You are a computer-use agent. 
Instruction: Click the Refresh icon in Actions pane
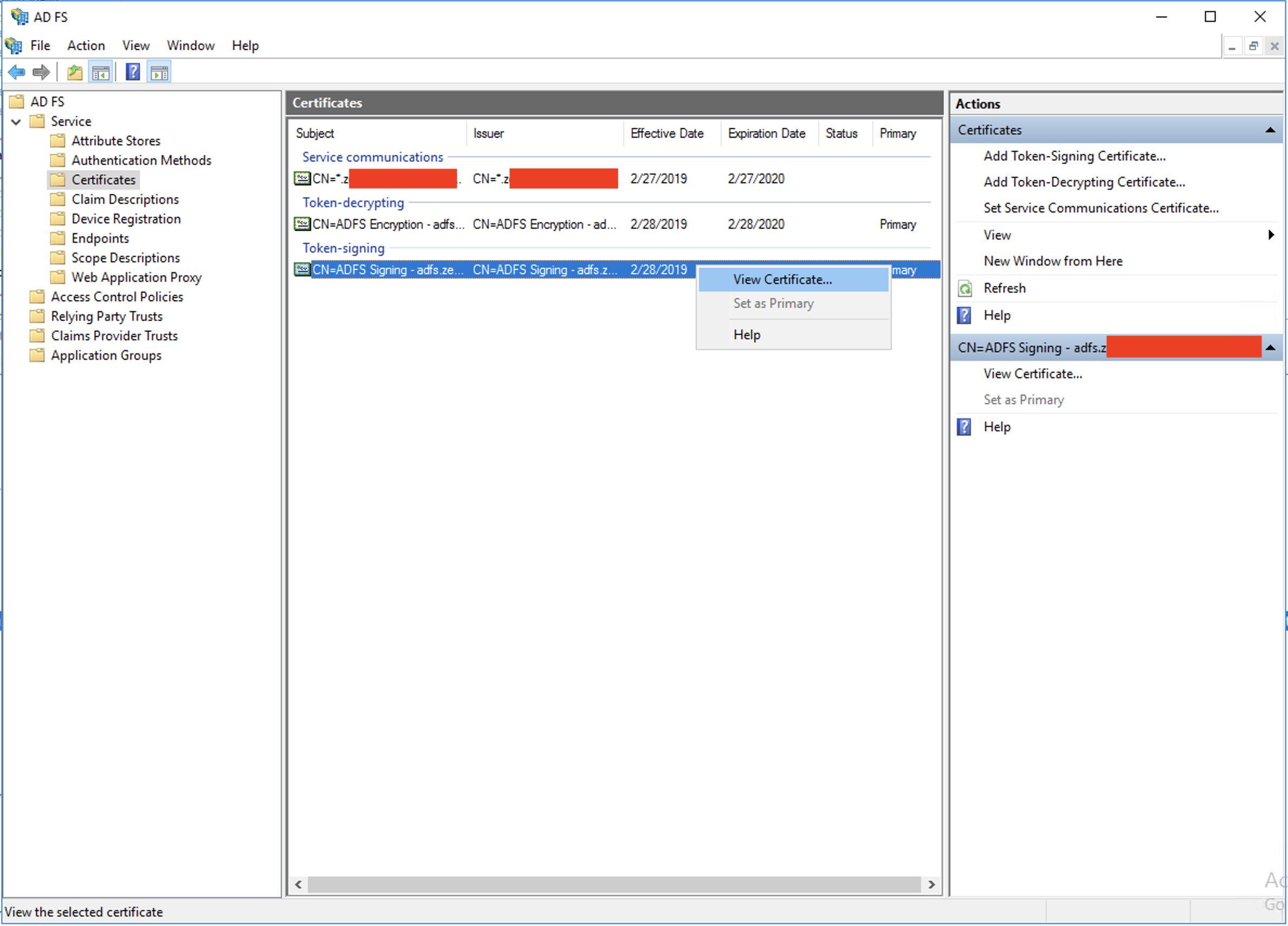pyautogui.click(x=965, y=288)
